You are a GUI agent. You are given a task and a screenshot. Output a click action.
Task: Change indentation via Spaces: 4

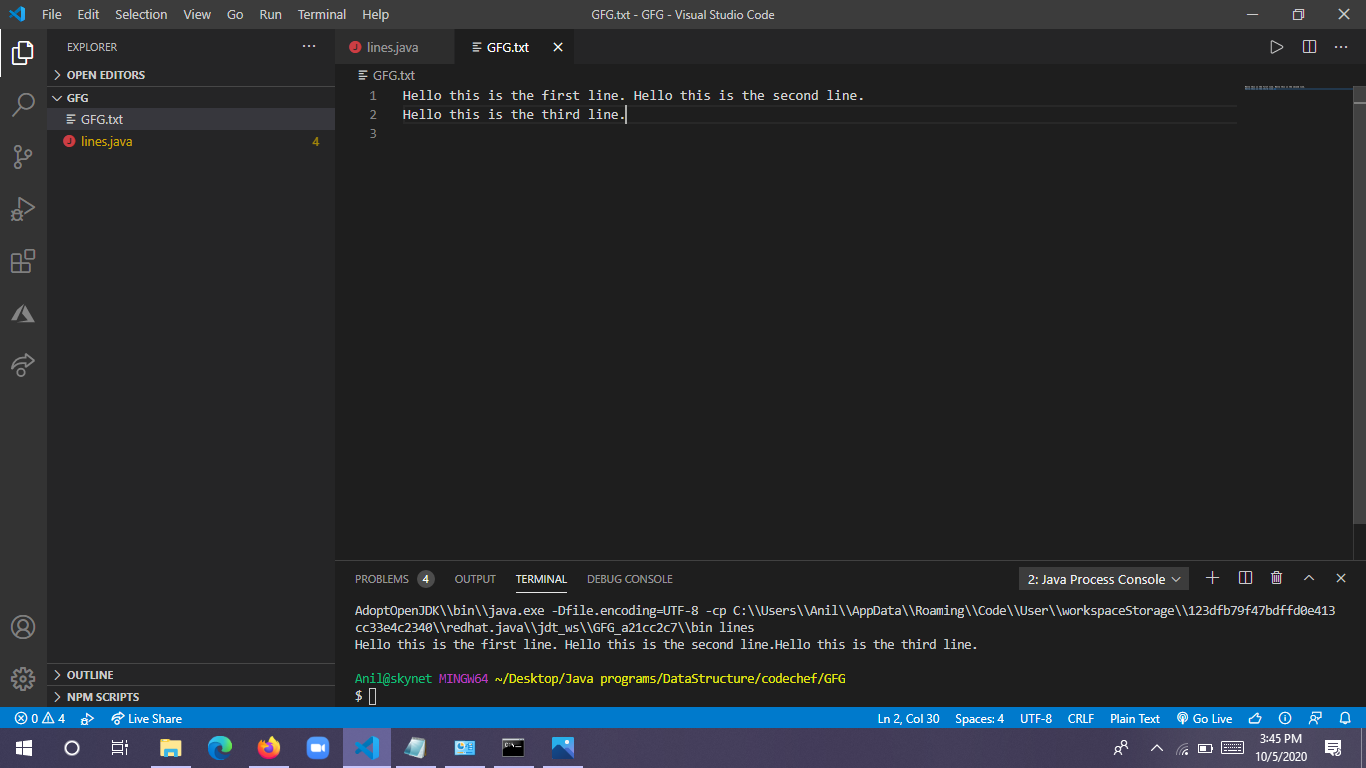[979, 718]
